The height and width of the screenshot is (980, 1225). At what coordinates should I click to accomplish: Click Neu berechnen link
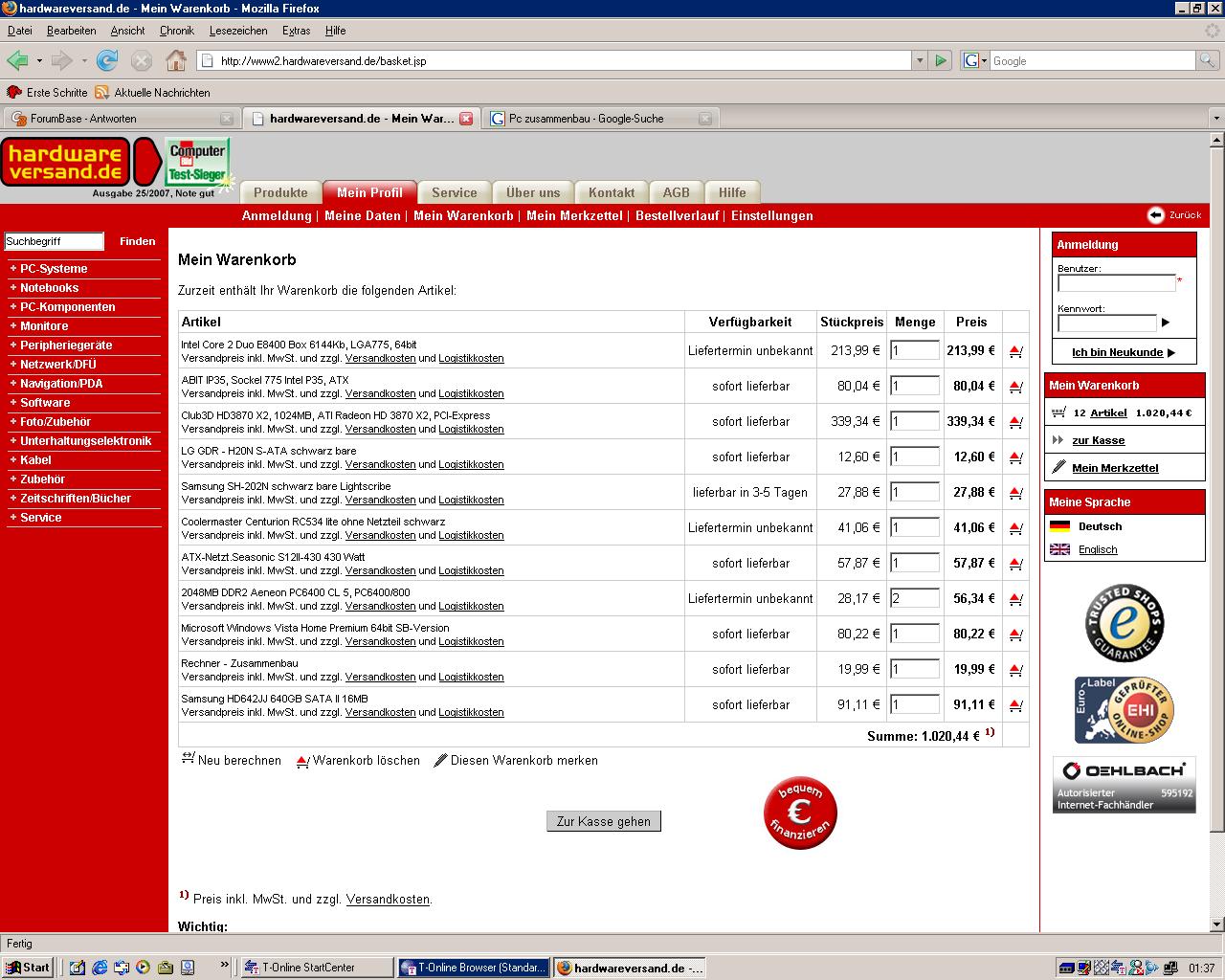[232, 760]
